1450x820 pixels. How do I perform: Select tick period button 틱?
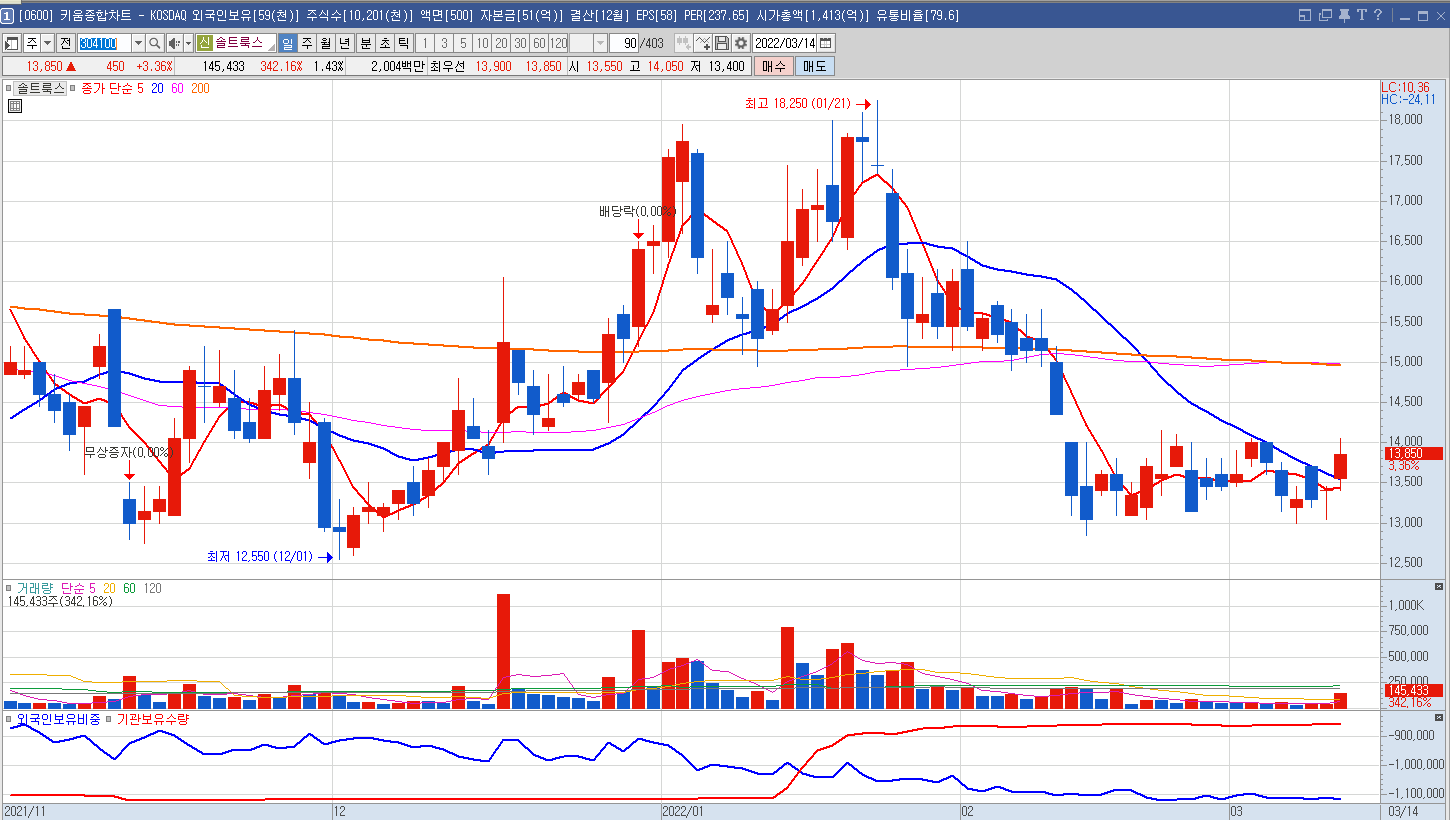point(404,43)
